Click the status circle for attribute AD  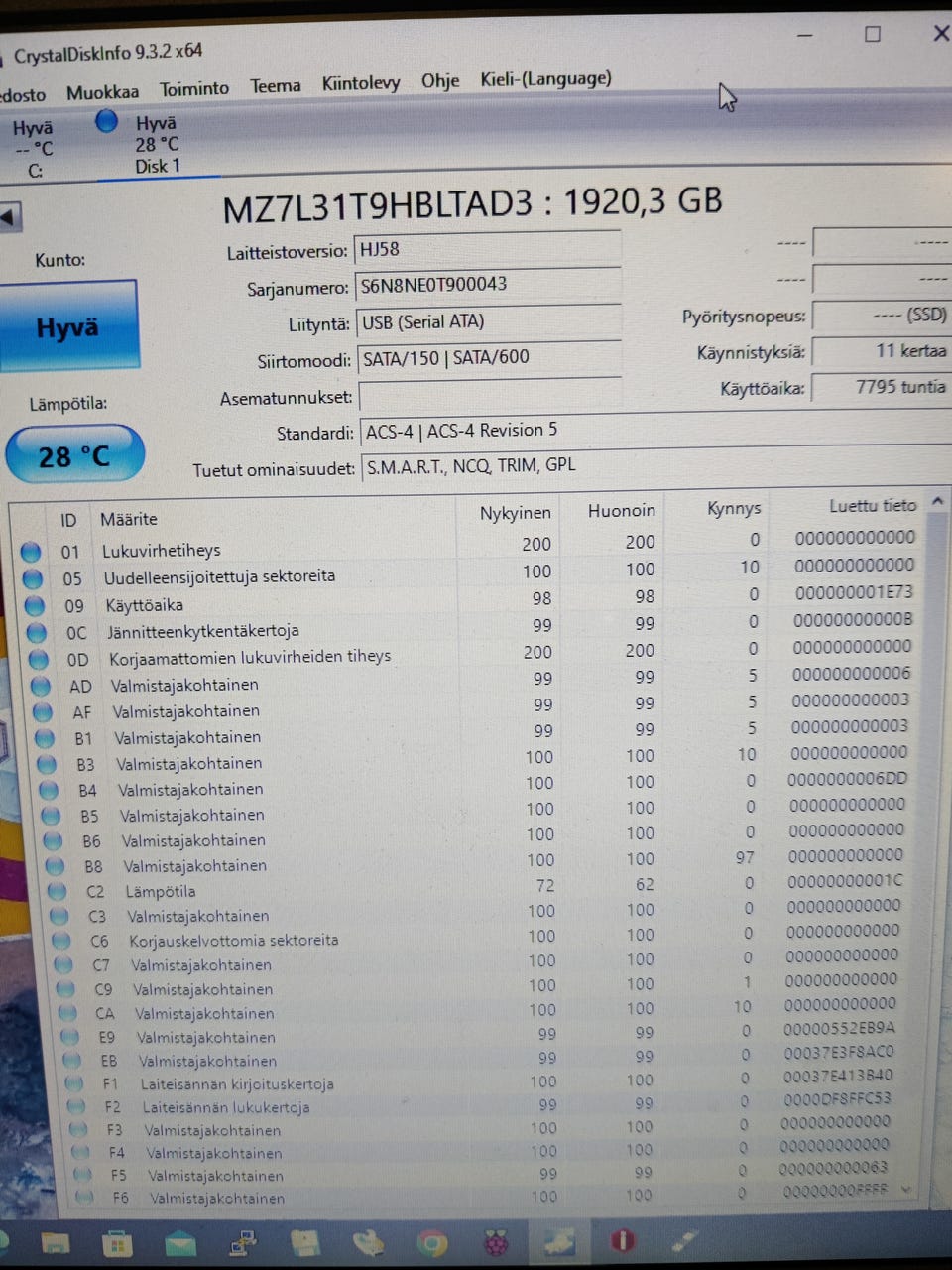[x=41, y=686]
